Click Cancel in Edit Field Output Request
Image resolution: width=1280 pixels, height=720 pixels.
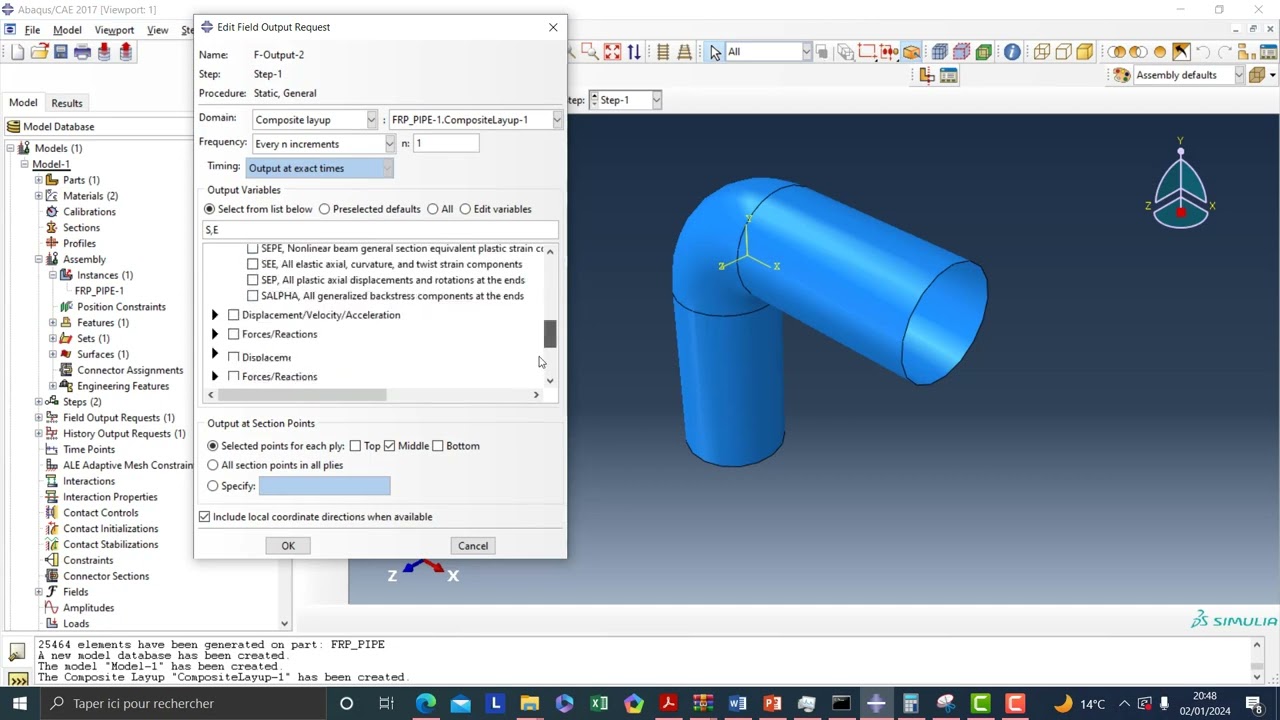tap(473, 546)
